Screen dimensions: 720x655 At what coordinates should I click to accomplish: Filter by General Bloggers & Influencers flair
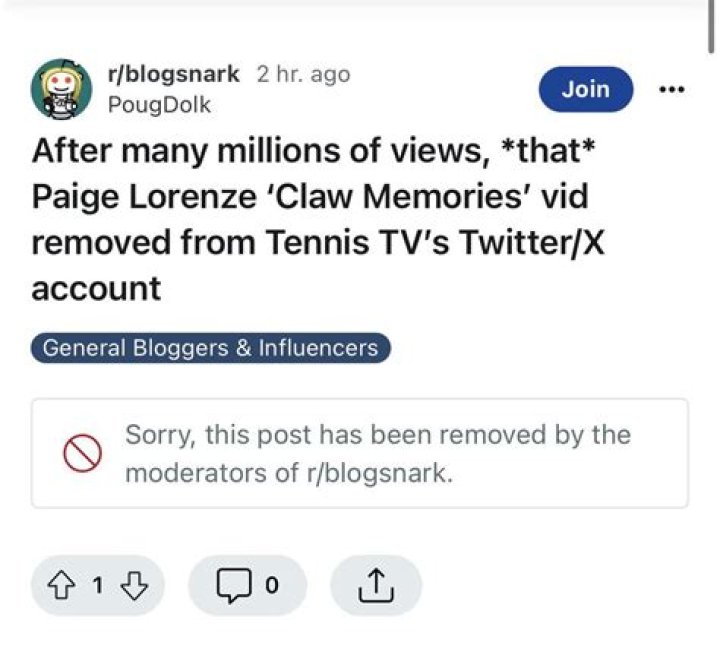[210, 348]
